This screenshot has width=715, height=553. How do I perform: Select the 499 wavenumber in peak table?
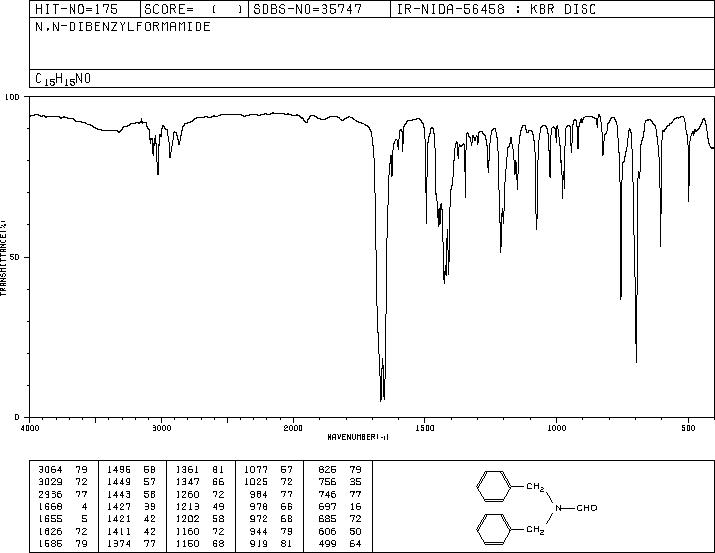tap(327, 544)
